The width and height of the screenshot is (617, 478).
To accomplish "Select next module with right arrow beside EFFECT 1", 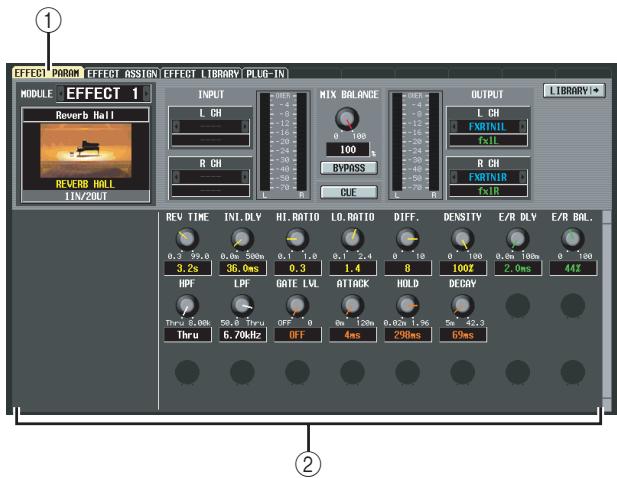I will pyautogui.click(x=146, y=94).
